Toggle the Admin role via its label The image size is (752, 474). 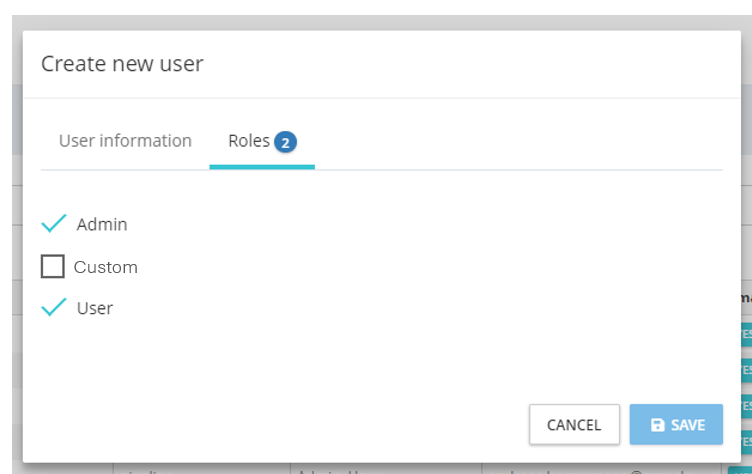[102, 224]
